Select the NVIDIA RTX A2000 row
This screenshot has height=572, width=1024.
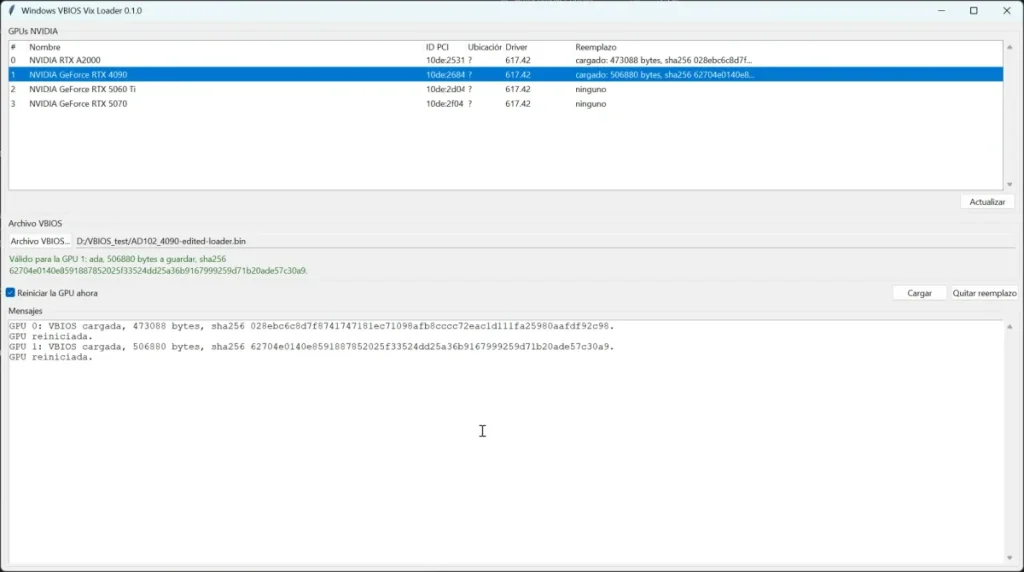[505, 60]
